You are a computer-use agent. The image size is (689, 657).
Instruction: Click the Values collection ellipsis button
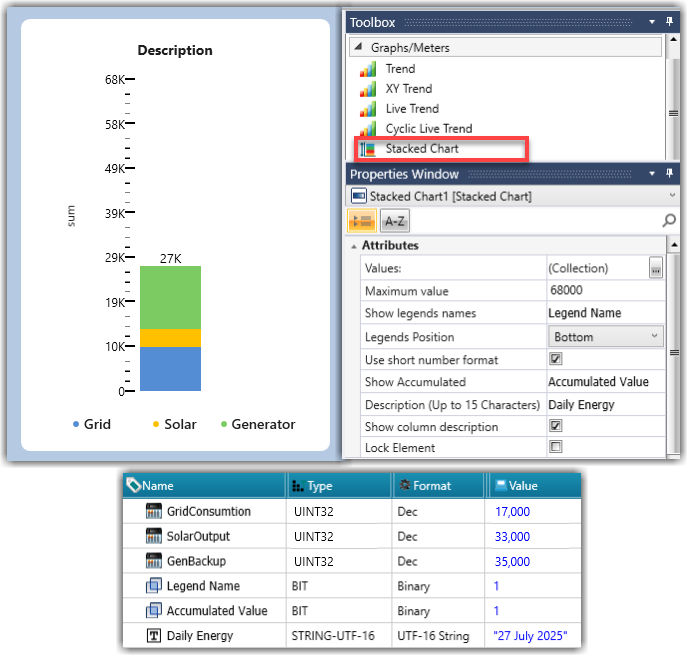655,268
